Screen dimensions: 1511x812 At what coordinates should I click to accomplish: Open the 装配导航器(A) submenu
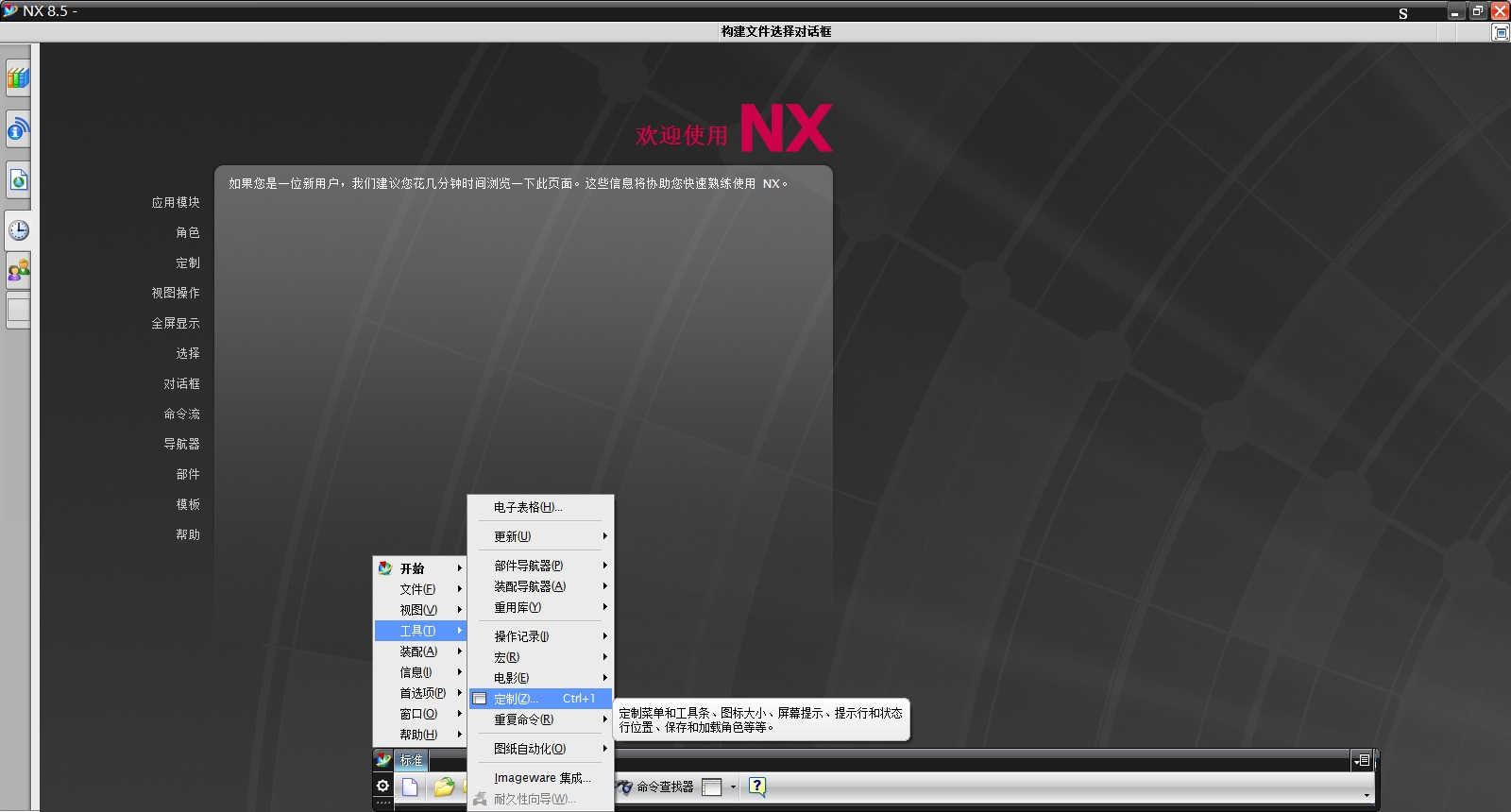540,586
